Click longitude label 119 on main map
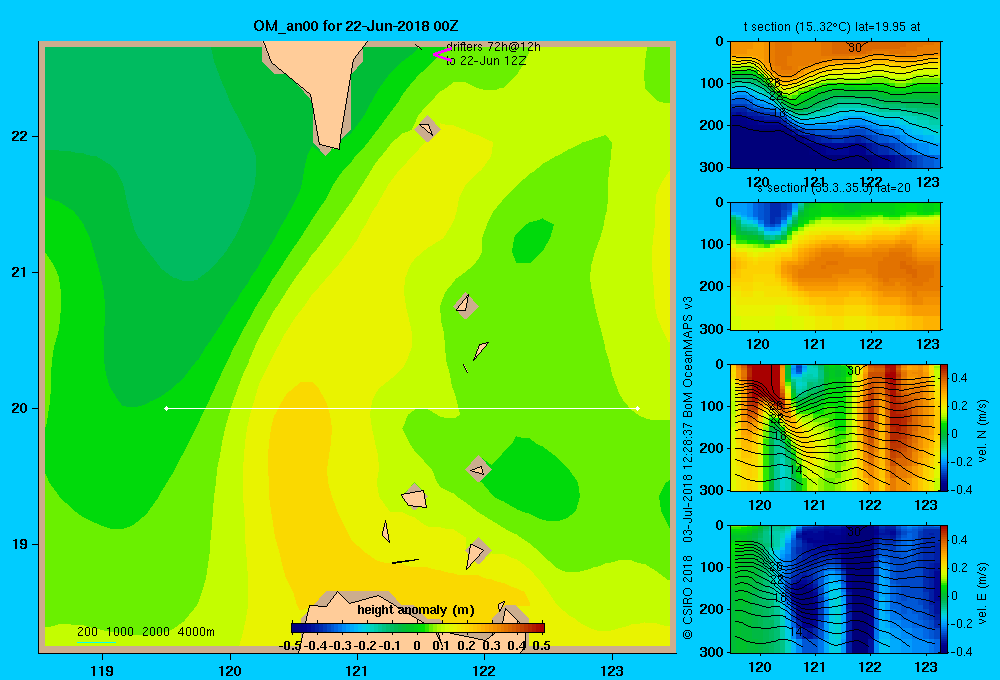Viewport: 1000px width, 680px height. (x=102, y=670)
